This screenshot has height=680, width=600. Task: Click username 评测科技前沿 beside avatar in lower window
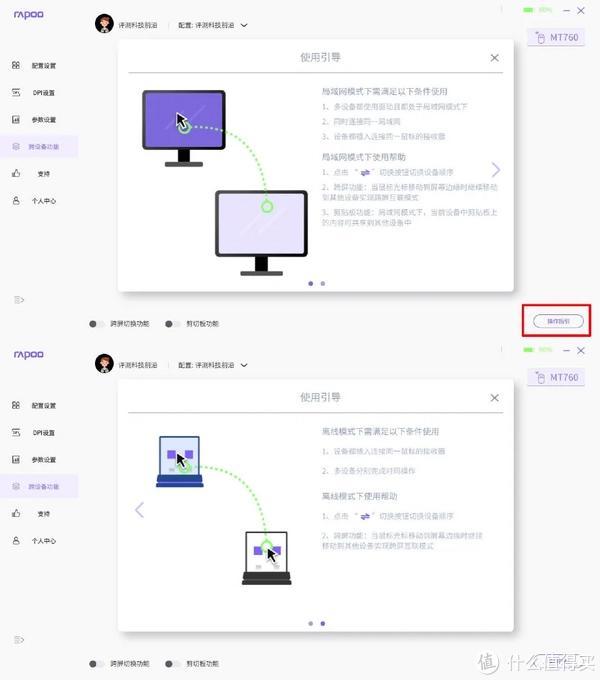coord(138,365)
